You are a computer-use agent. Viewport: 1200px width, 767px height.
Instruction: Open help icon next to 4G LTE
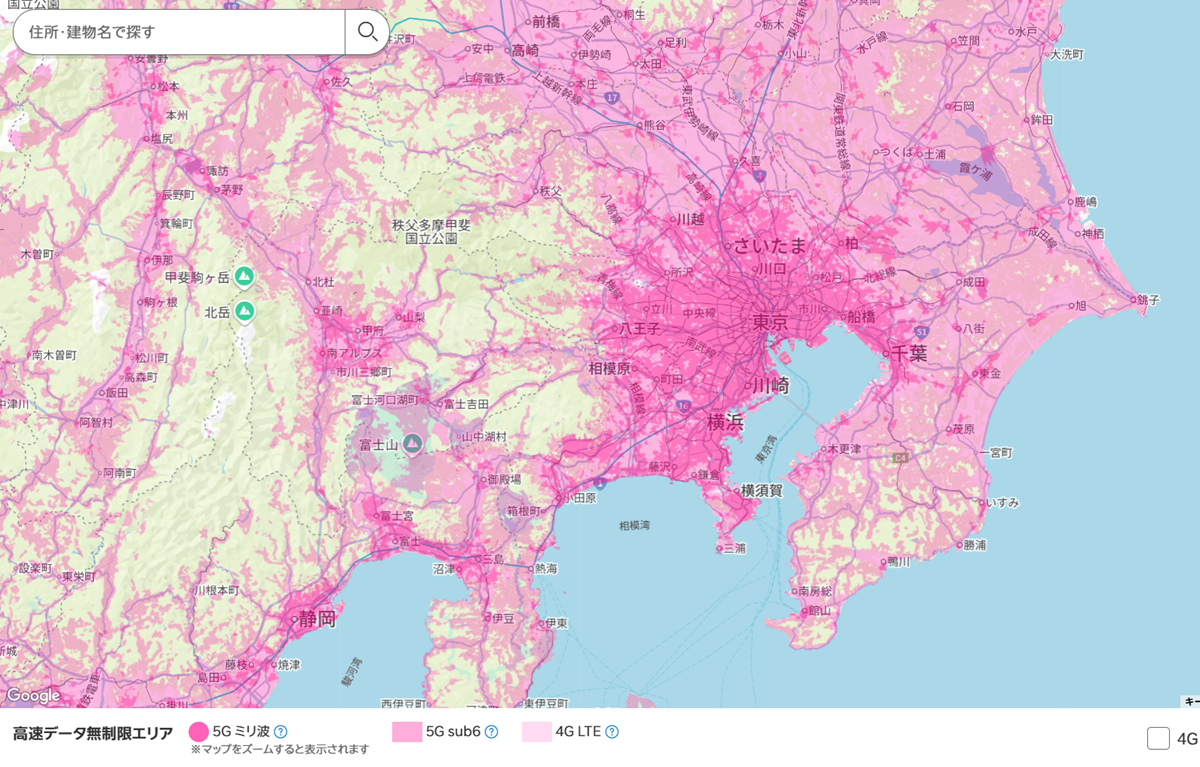pyautogui.click(x=612, y=732)
